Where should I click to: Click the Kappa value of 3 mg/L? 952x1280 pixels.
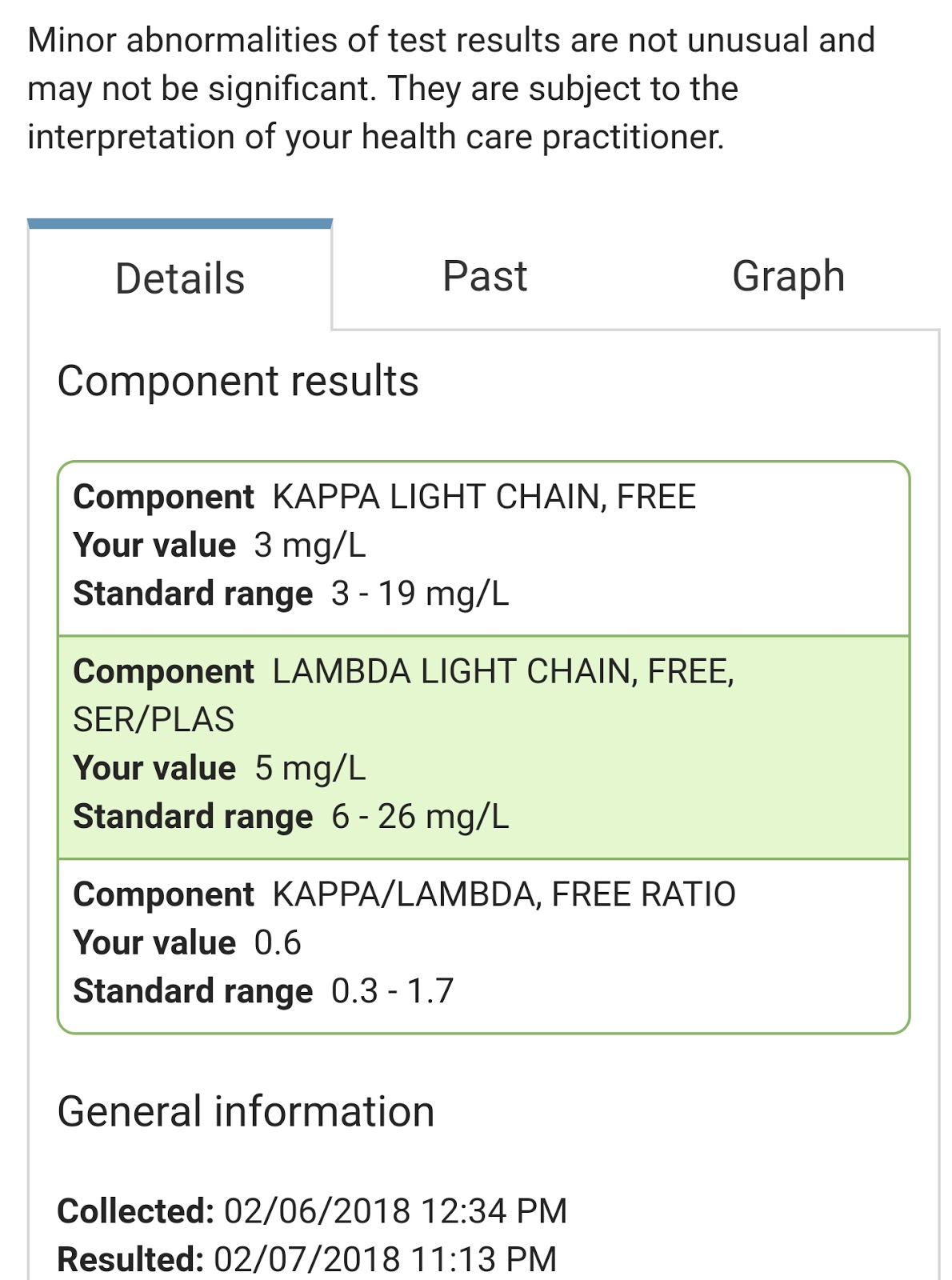310,546
